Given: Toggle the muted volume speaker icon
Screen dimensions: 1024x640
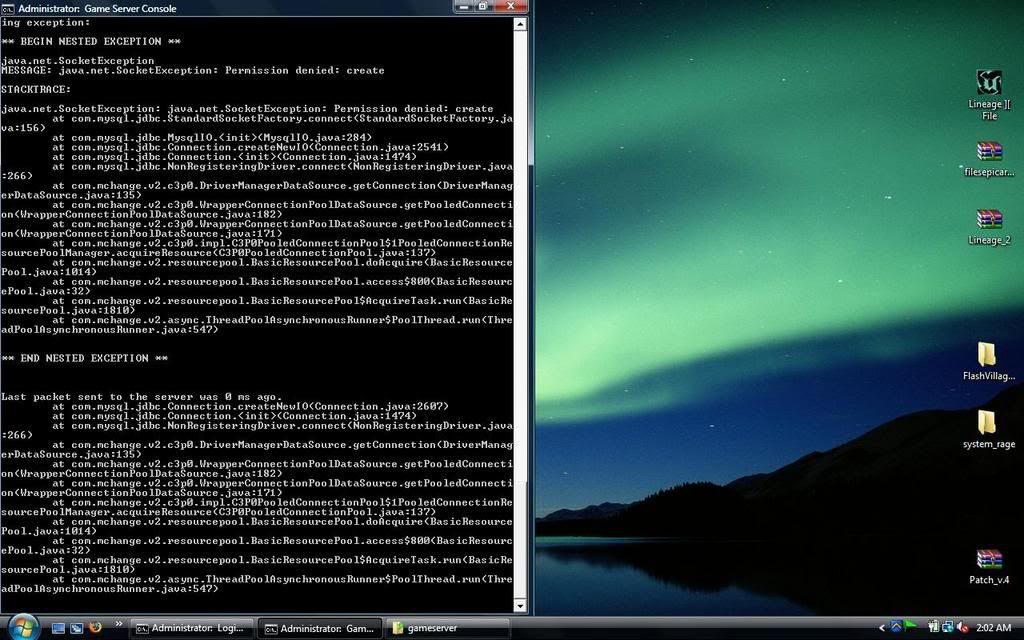Looking at the screenshot, I should (x=961, y=628).
